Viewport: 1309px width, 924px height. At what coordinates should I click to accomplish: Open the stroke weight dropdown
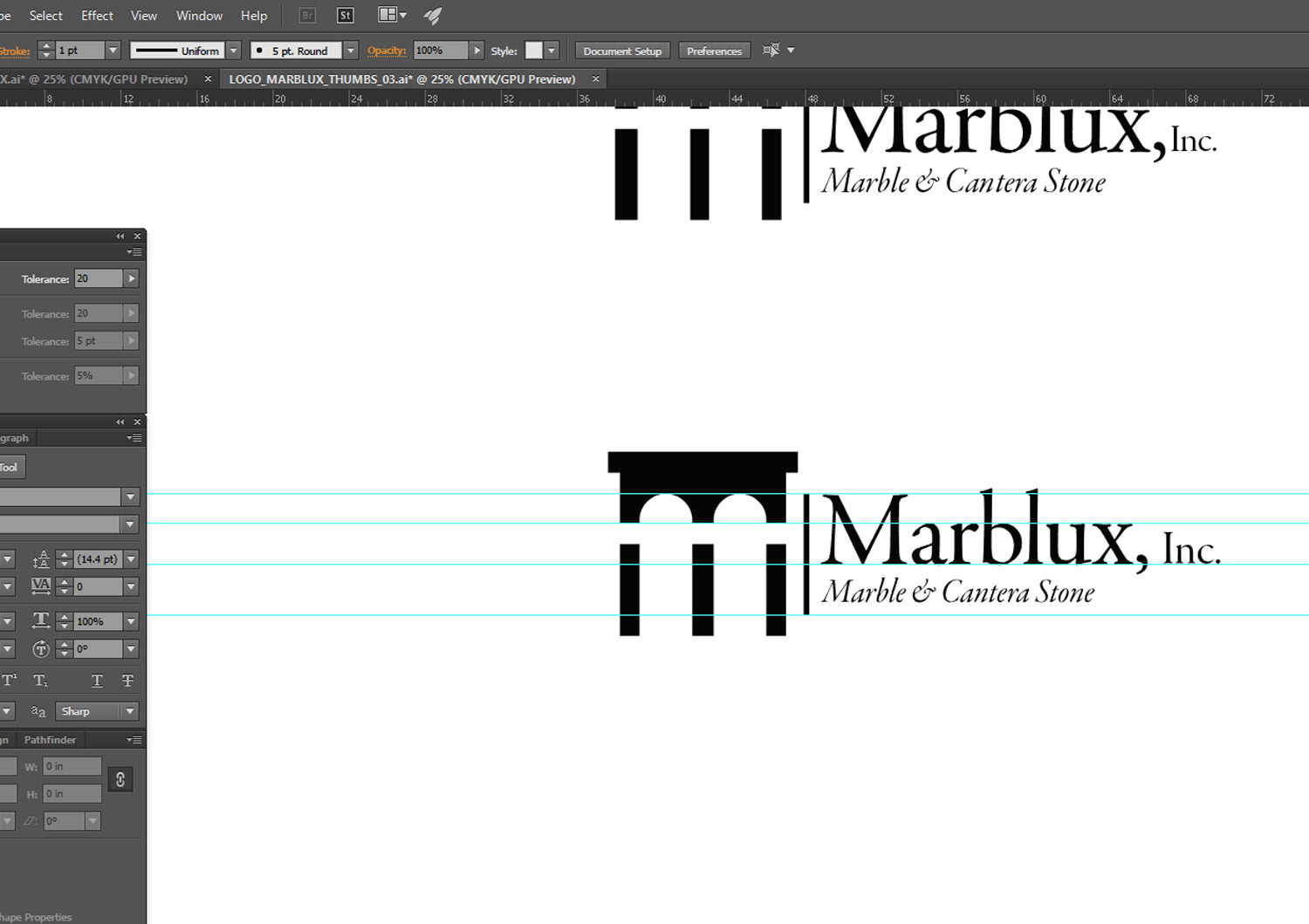[x=113, y=51]
